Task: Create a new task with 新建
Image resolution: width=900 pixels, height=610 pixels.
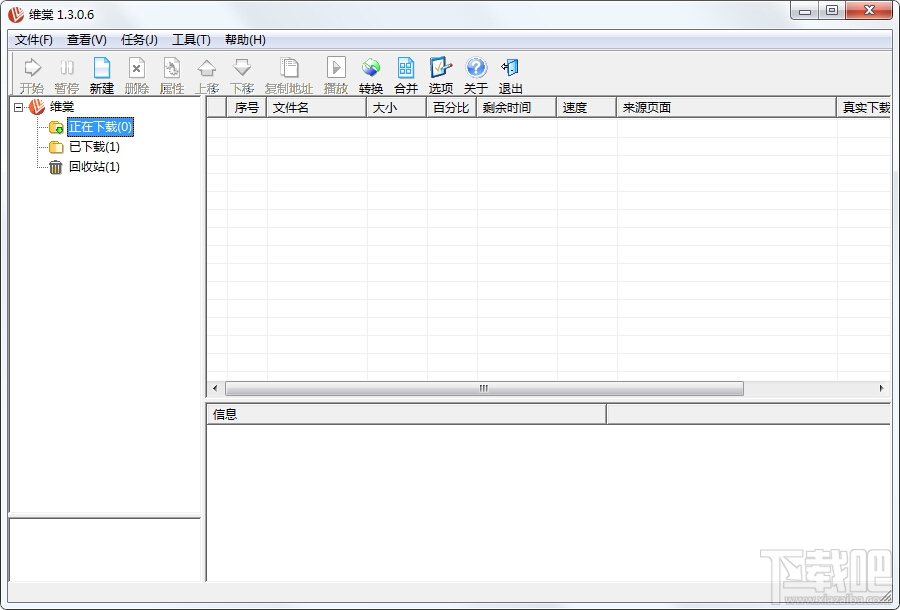Action: [x=102, y=75]
